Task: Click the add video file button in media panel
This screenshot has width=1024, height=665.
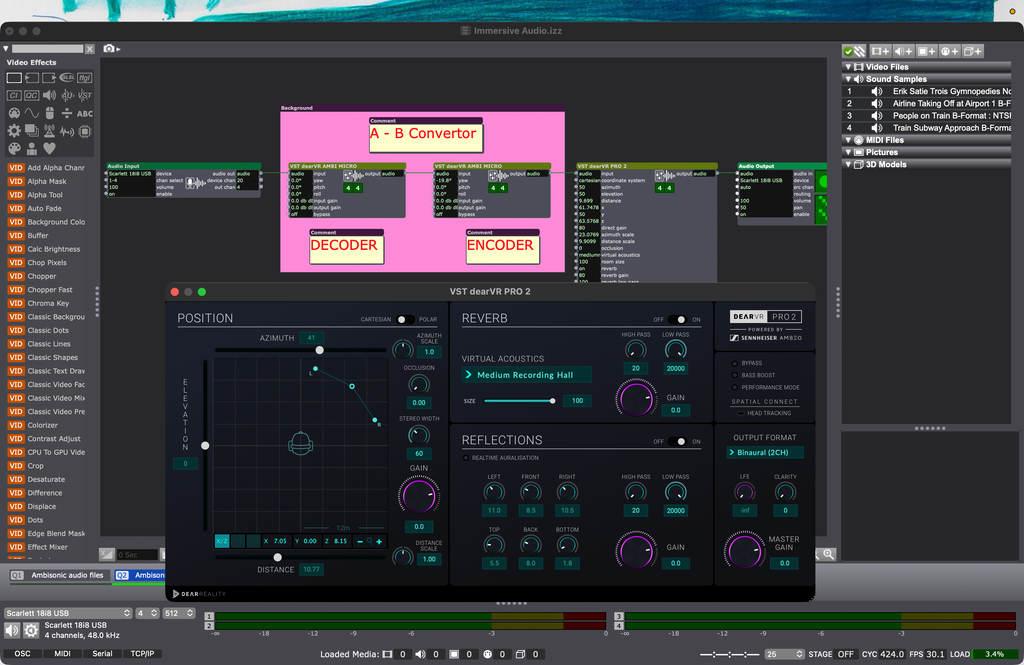Action: [x=882, y=51]
